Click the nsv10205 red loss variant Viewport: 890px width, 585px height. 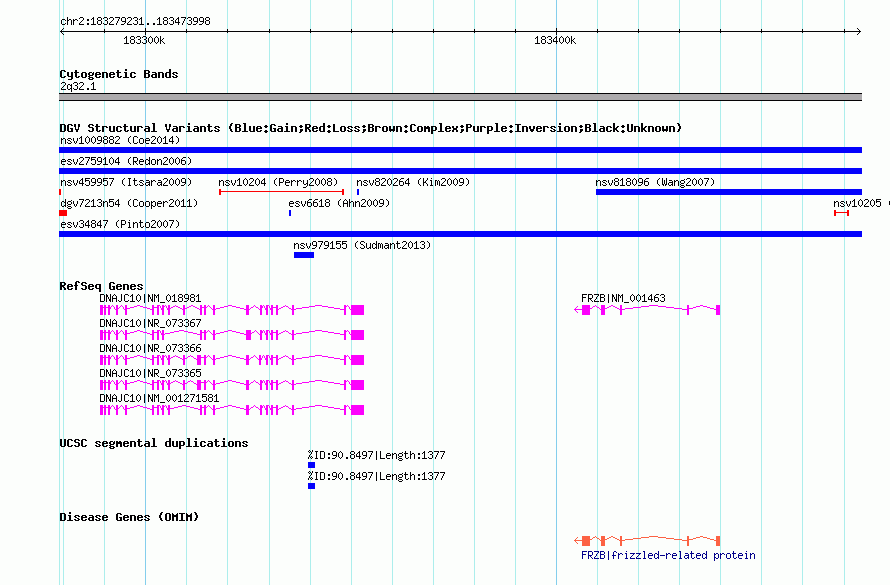(841, 213)
